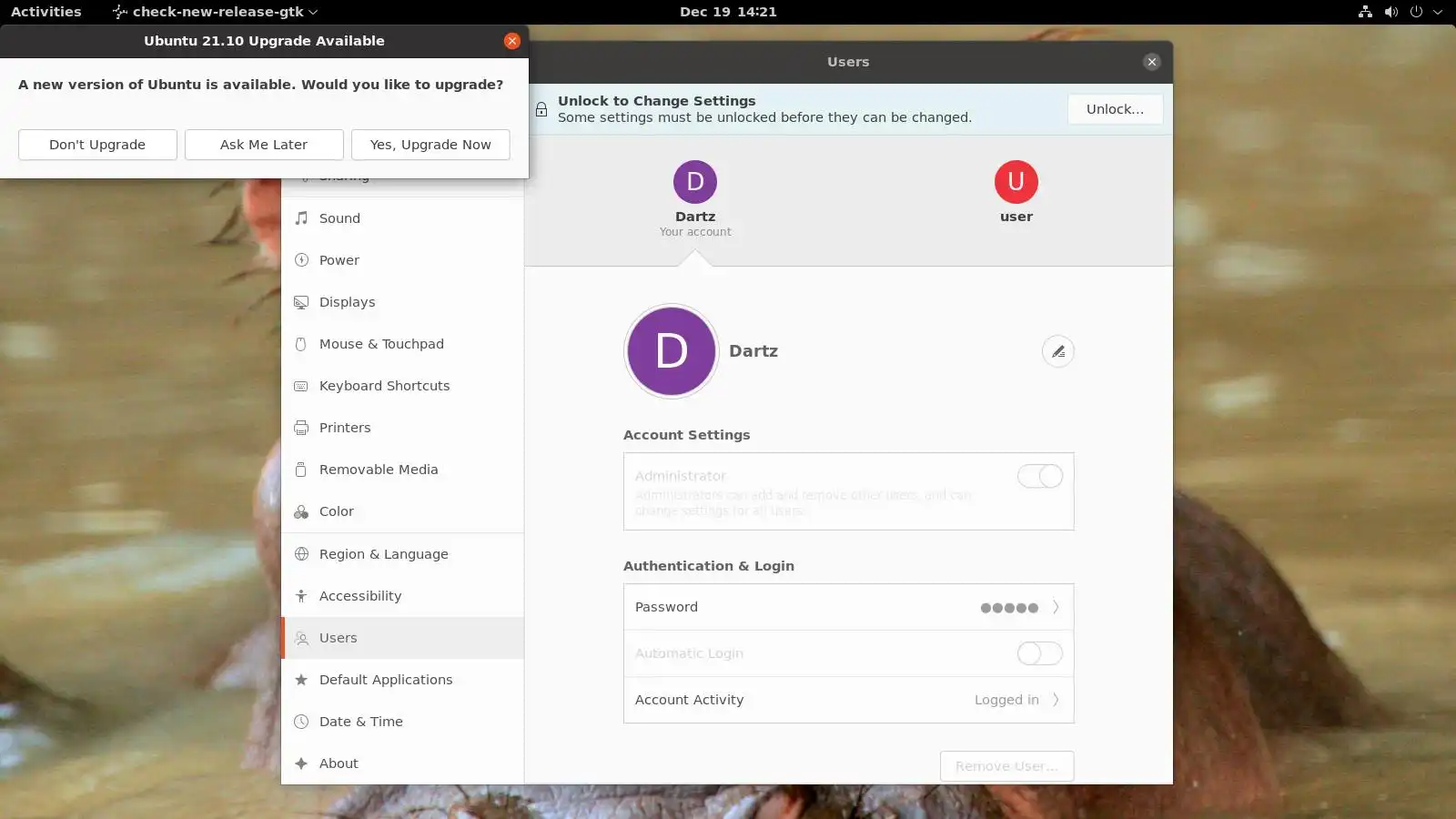
Task: Click the Color icon in sidebar
Action: point(301,511)
